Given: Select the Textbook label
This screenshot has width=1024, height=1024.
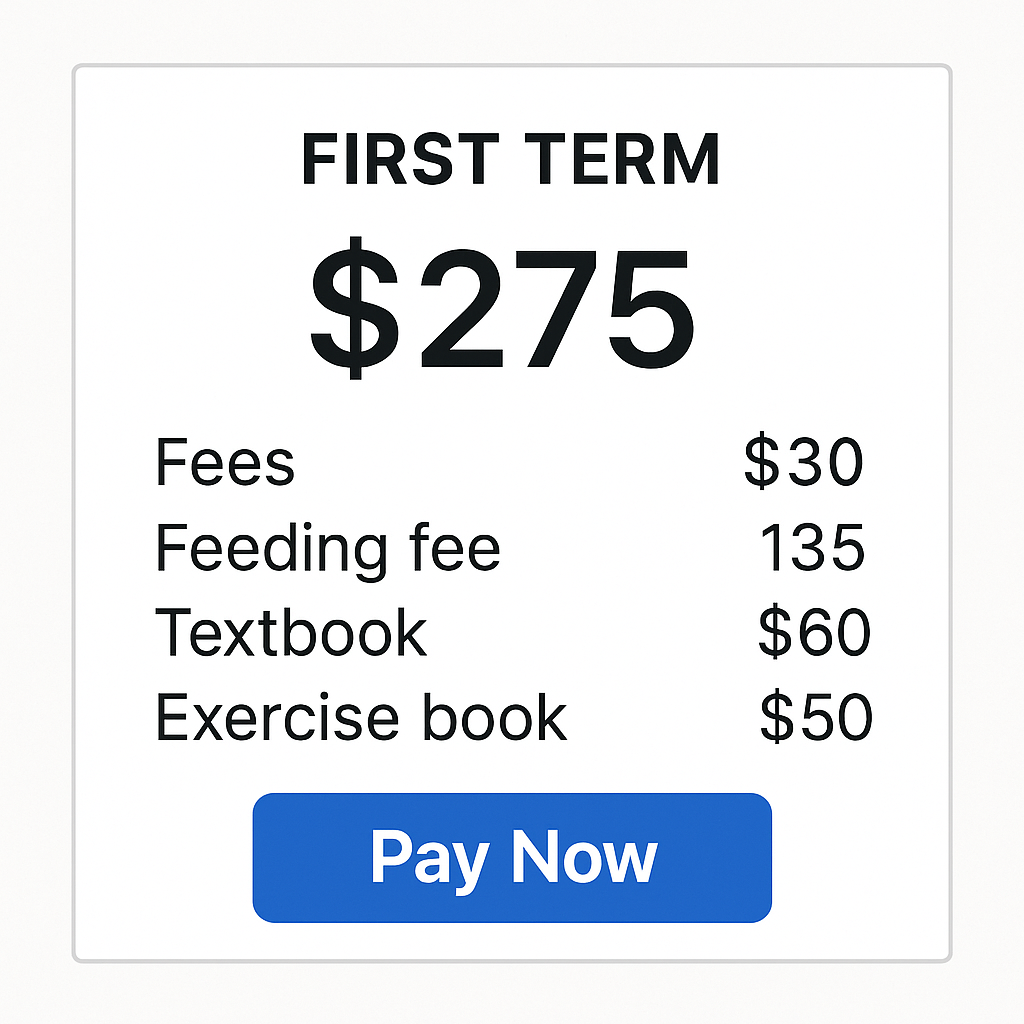Looking at the screenshot, I should click(291, 632).
